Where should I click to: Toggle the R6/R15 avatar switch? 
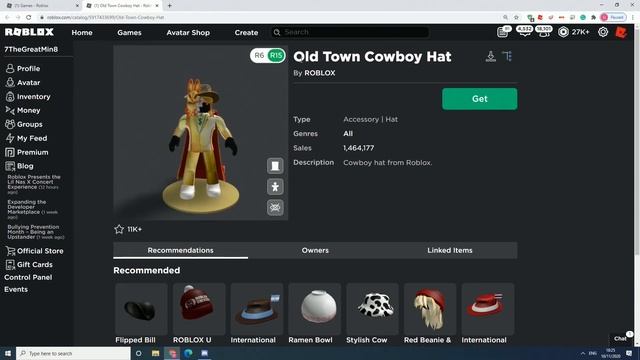tap(268, 56)
